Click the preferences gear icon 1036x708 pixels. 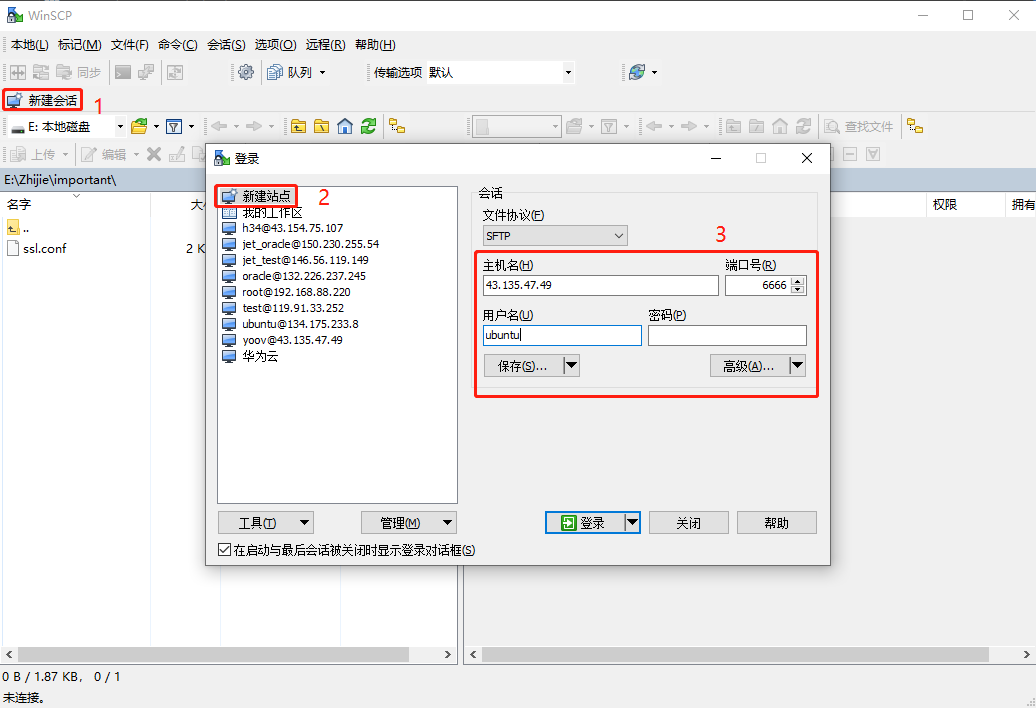point(246,73)
